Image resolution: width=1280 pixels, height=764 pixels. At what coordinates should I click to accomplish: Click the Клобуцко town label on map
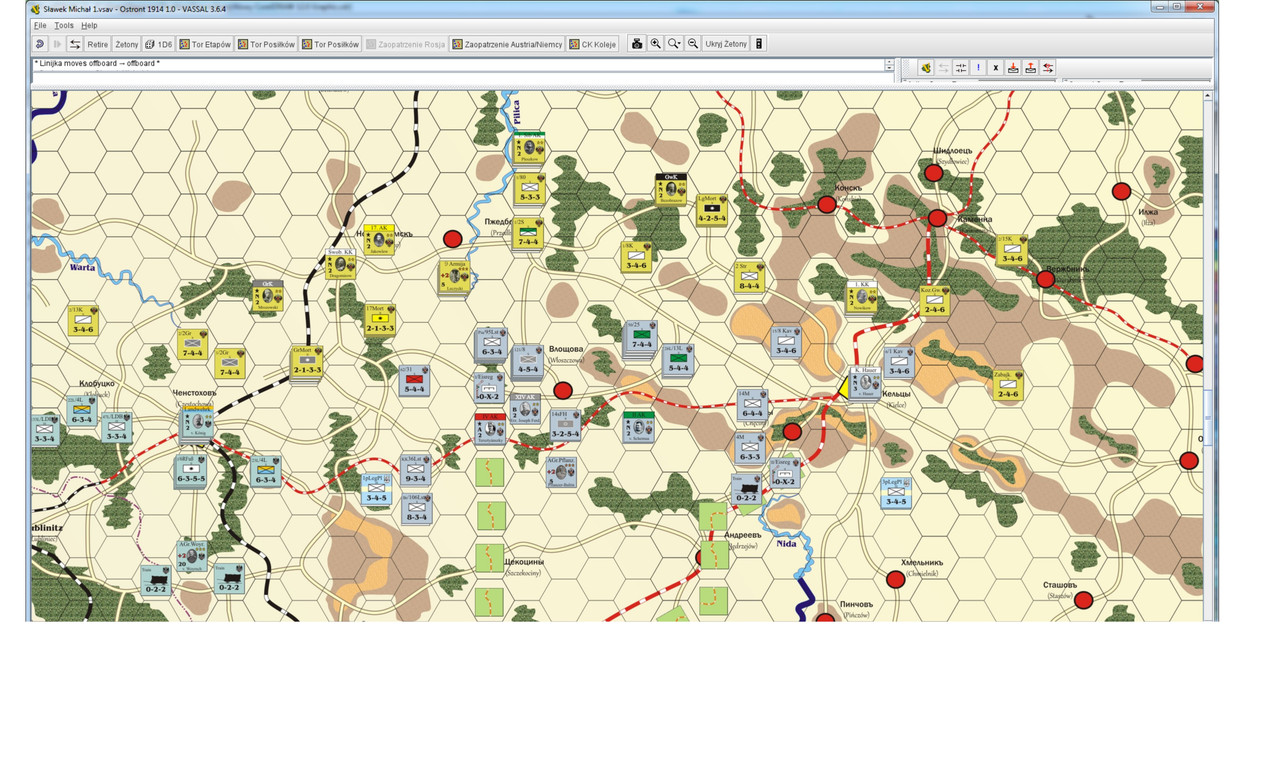[x=98, y=383]
